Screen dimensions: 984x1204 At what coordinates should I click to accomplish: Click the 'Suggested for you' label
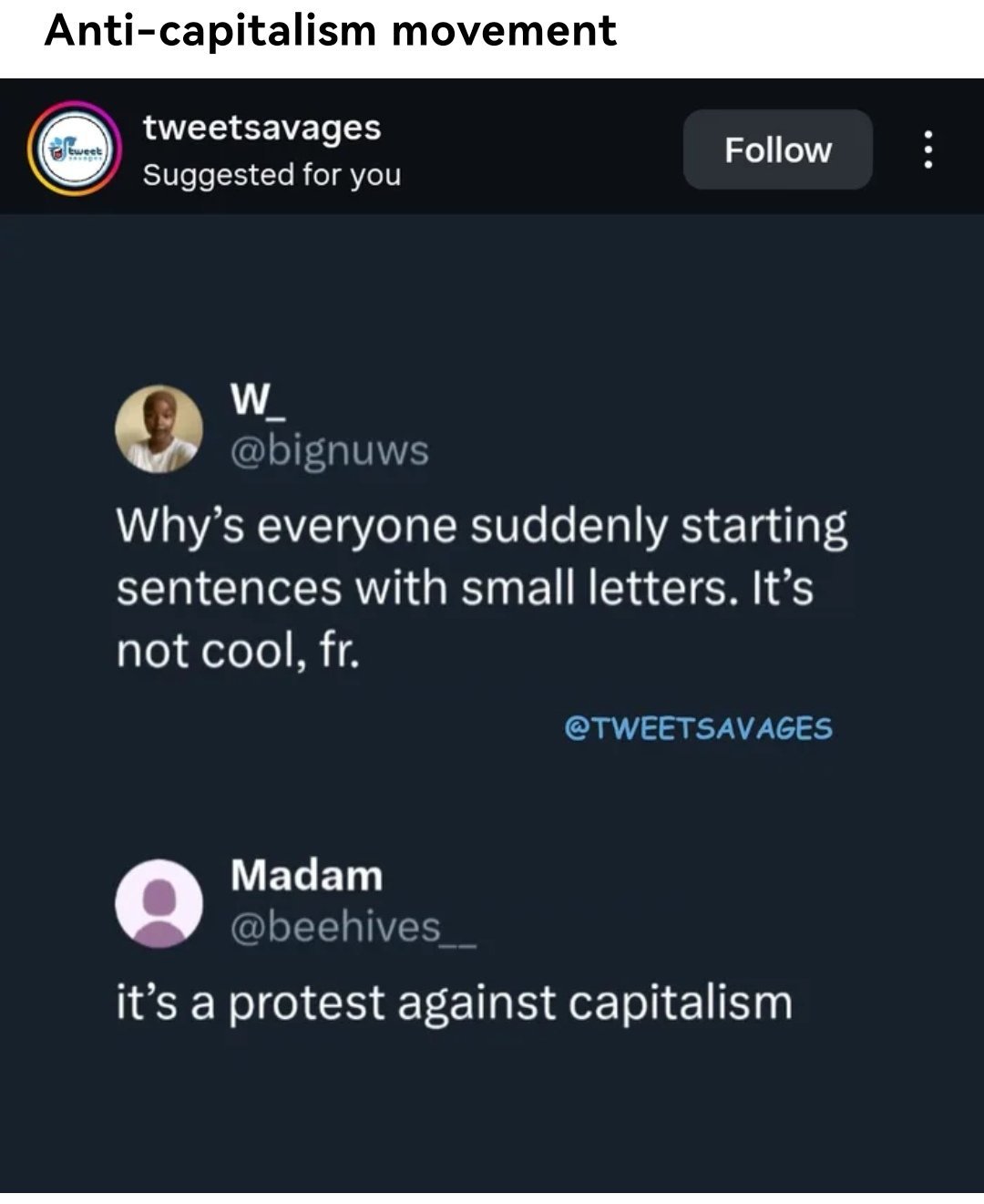[272, 174]
